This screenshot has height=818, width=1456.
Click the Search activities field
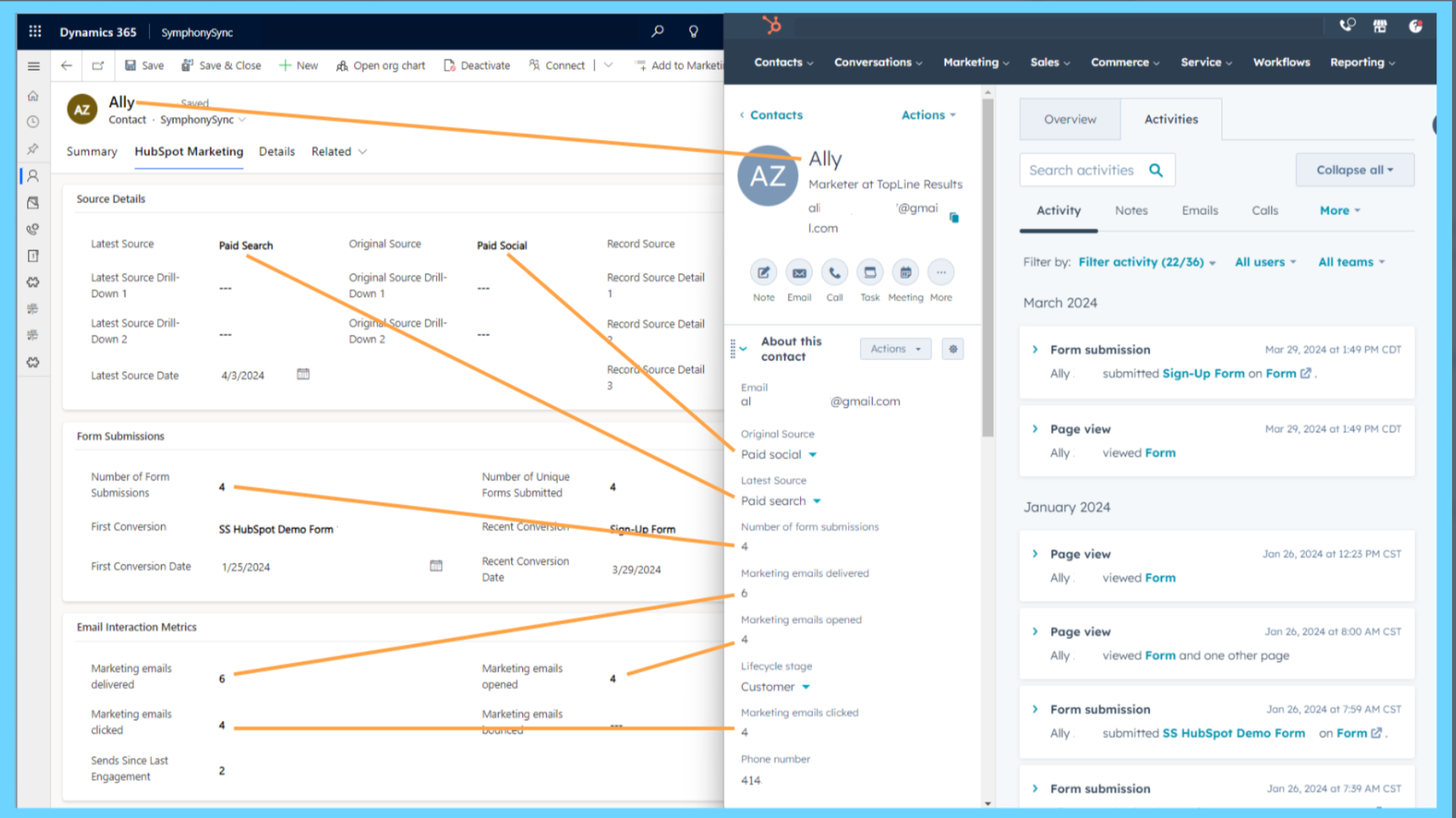coord(1084,170)
